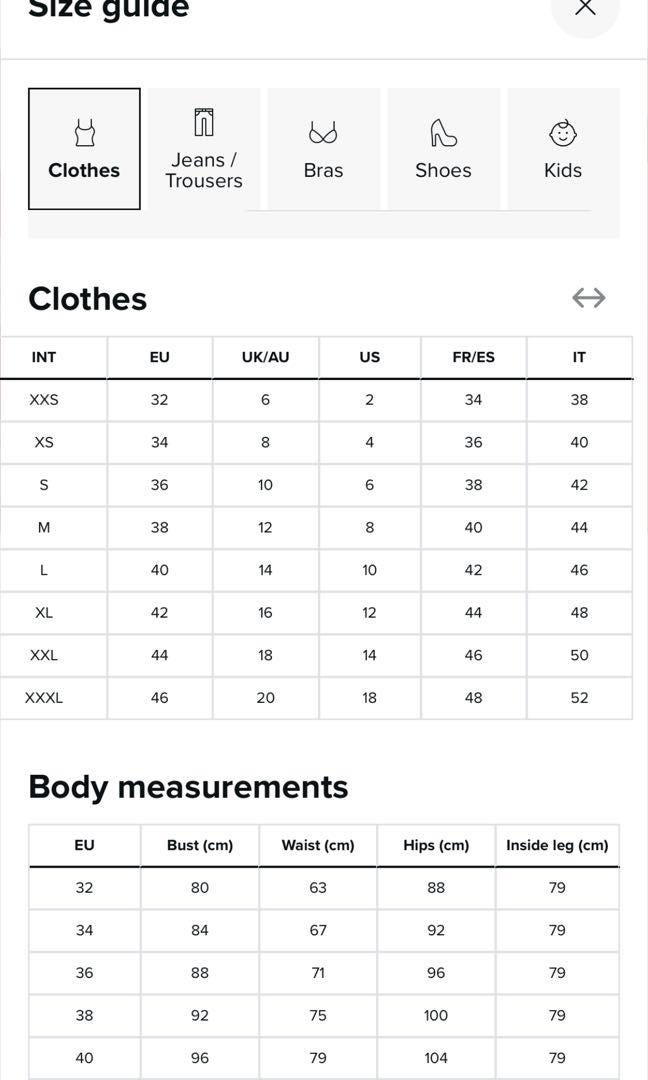The image size is (648, 1080).
Task: Select the Bras icon
Action: click(x=323, y=132)
